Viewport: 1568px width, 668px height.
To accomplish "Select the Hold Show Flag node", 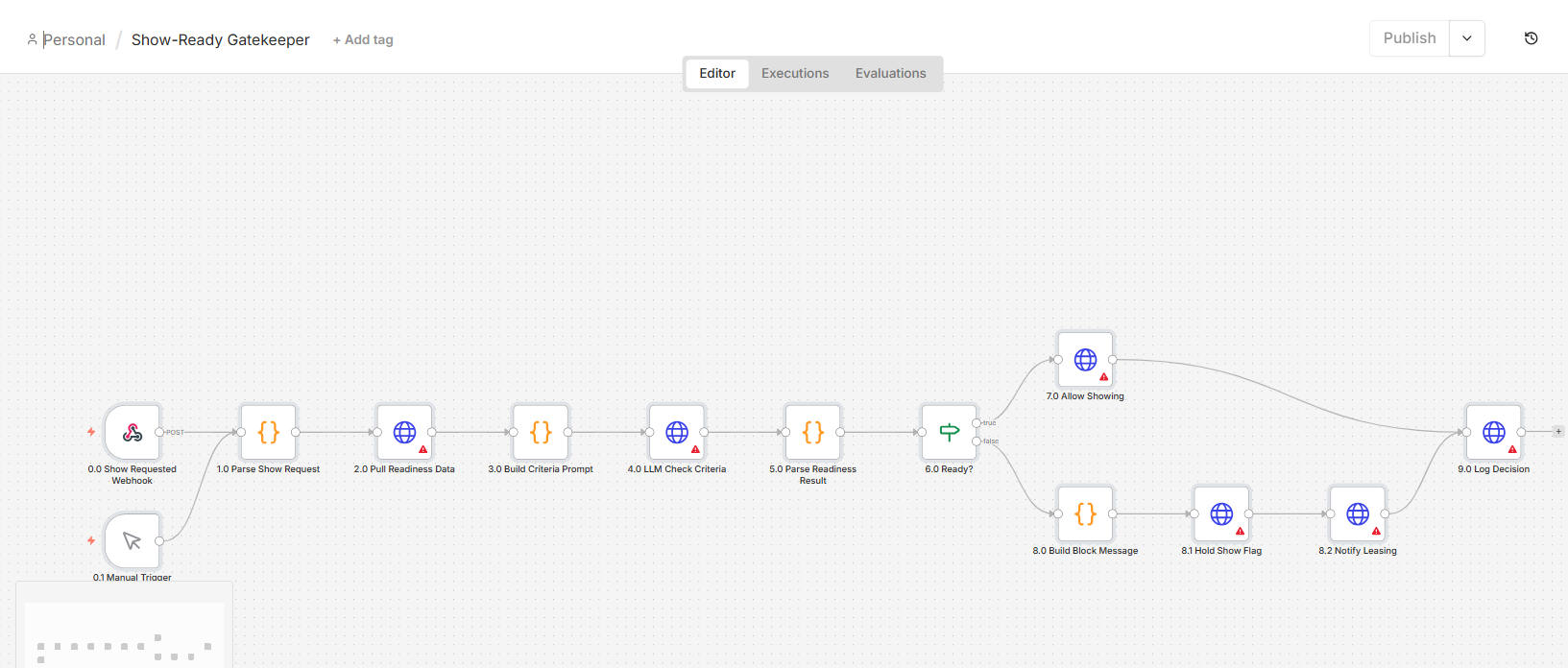I will coord(1221,513).
